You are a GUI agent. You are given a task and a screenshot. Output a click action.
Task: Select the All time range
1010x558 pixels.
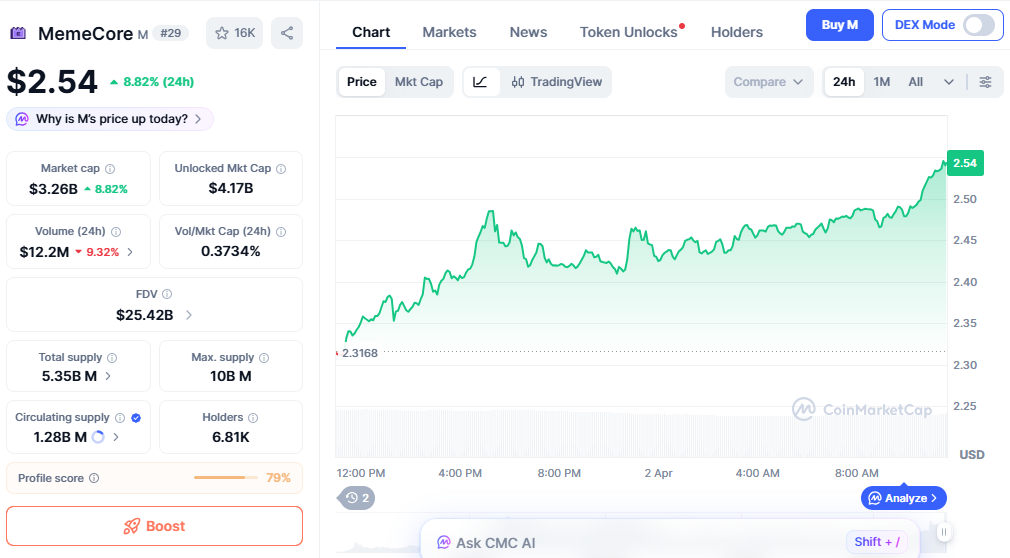[x=915, y=82]
